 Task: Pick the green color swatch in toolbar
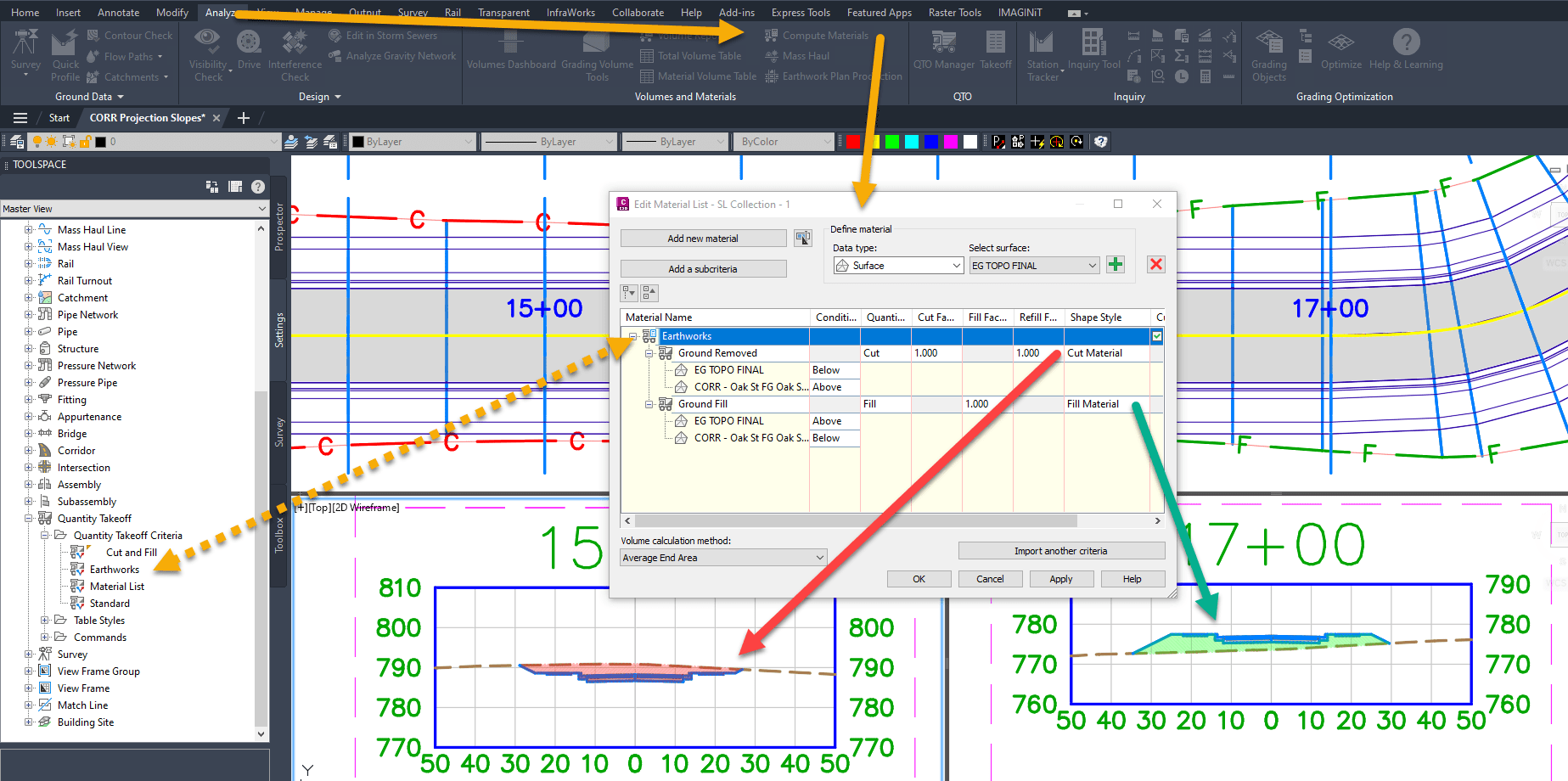892,142
